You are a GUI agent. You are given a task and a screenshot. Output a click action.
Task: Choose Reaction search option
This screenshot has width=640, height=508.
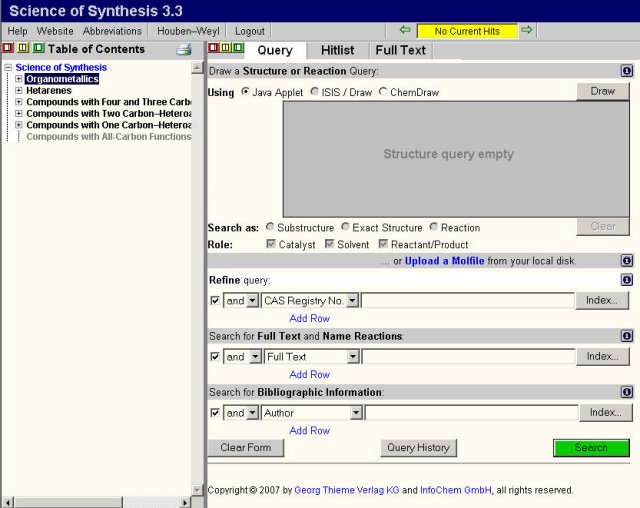click(x=433, y=226)
